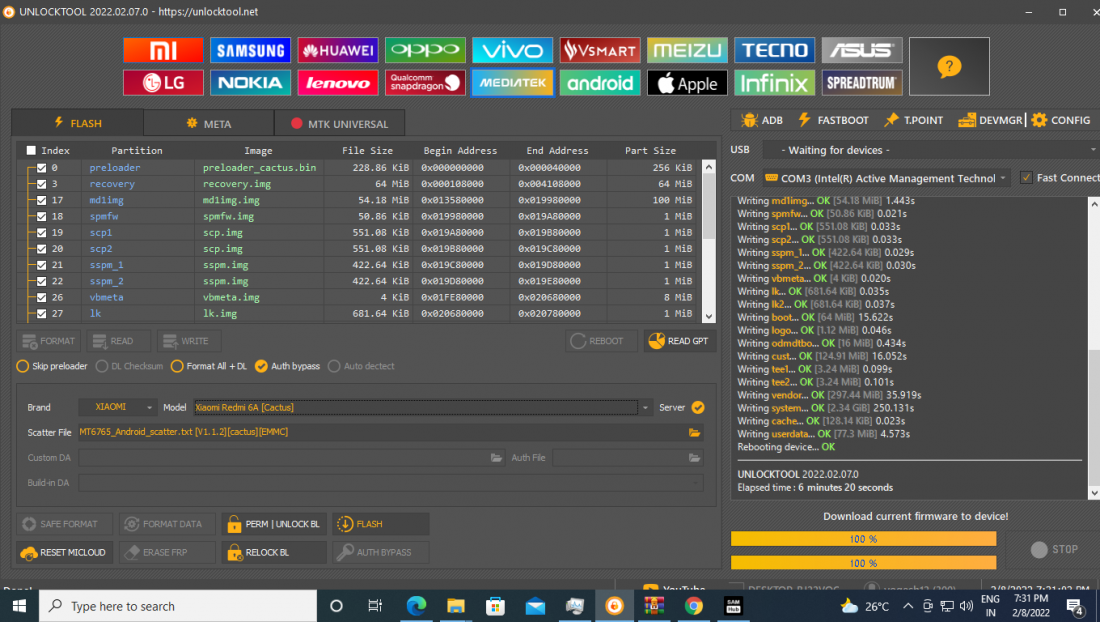Toggle the Fast Connect checkbox

(x=1026, y=177)
